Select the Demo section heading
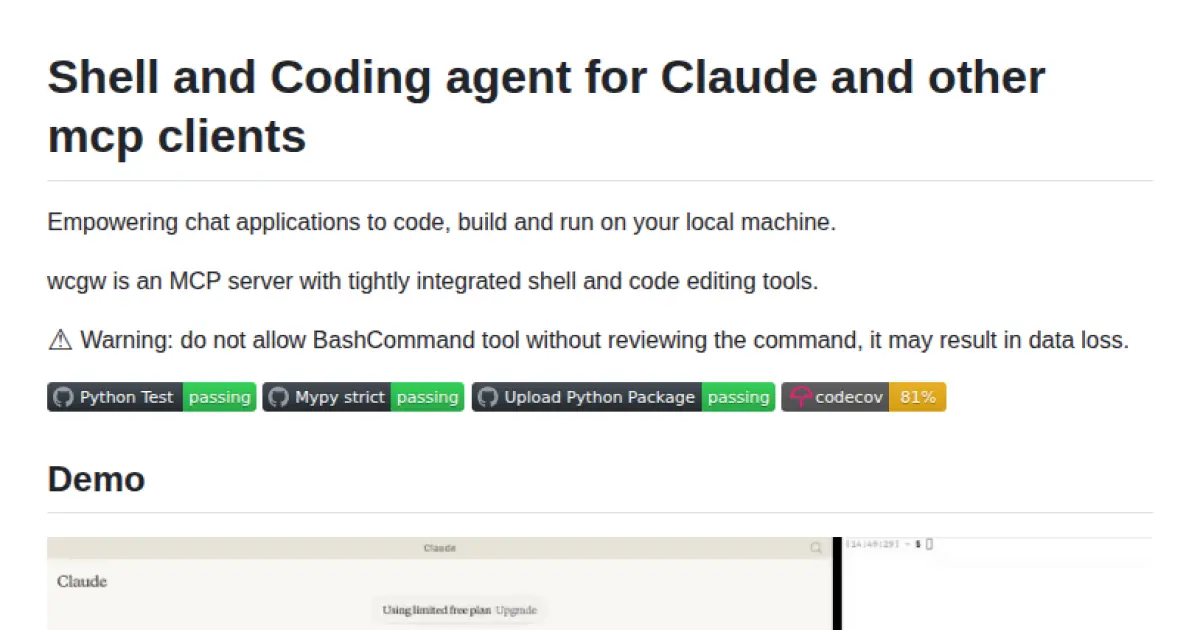 point(96,479)
